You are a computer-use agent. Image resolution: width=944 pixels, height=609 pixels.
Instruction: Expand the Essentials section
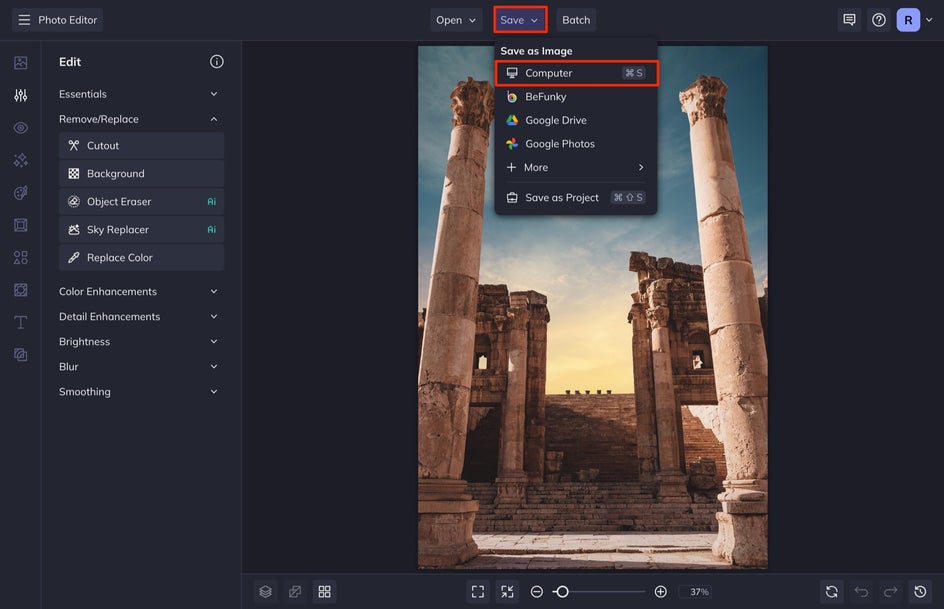[141, 94]
